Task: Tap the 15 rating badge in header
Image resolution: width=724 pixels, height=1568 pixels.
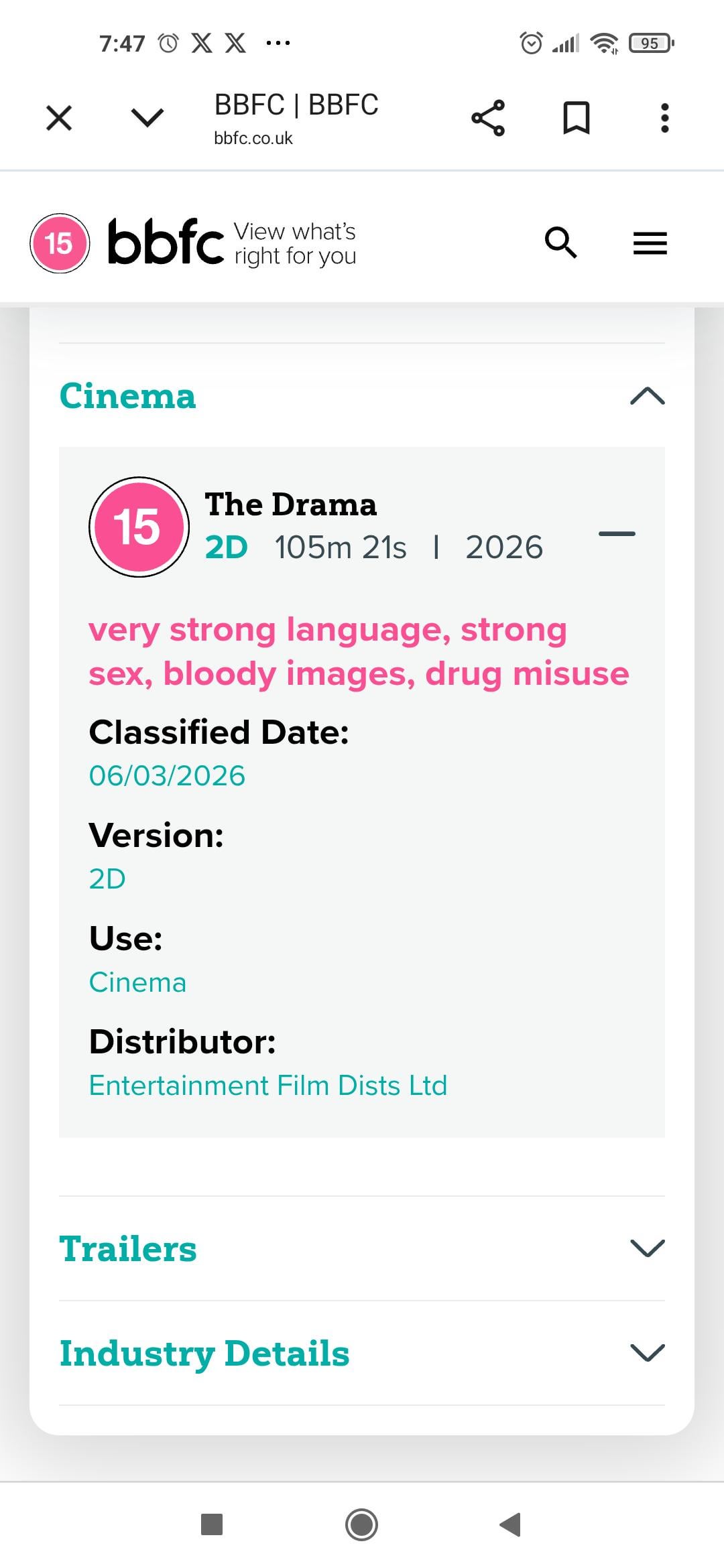Action: (60, 243)
